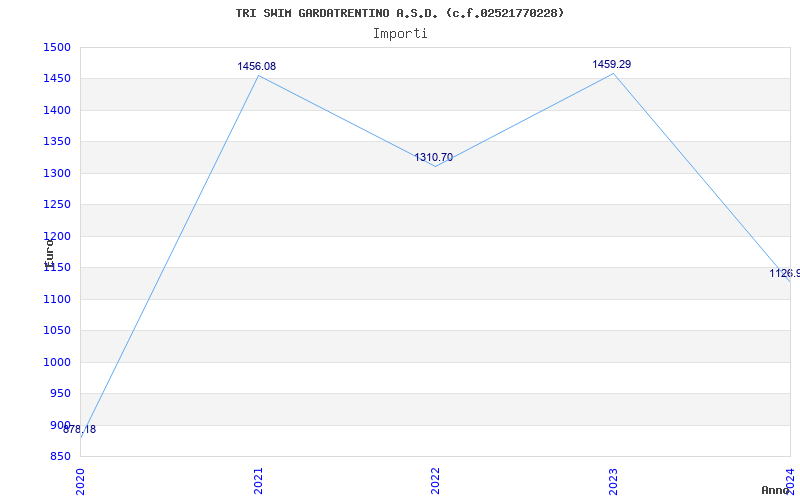Click the 2020 x-axis label

80,481
